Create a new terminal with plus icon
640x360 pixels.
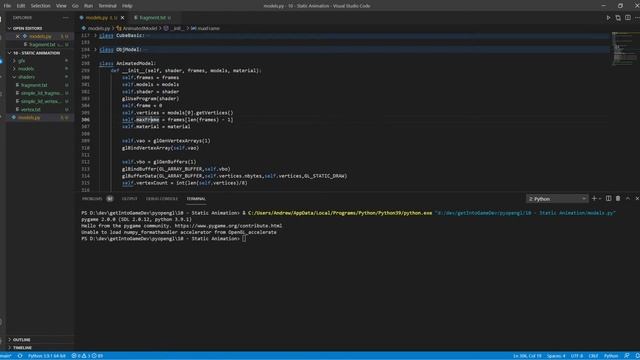coord(594,199)
